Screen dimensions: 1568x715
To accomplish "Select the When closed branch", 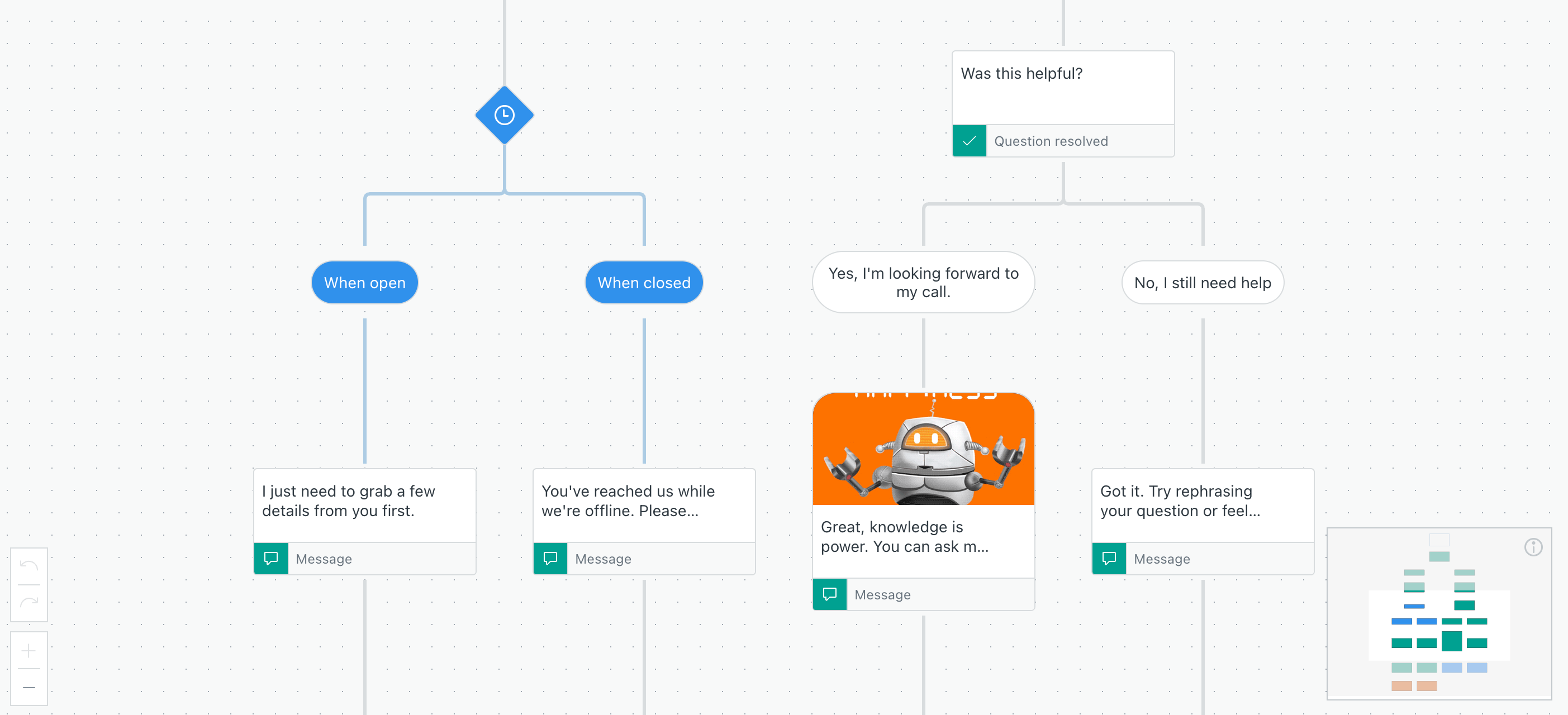I will 644,282.
